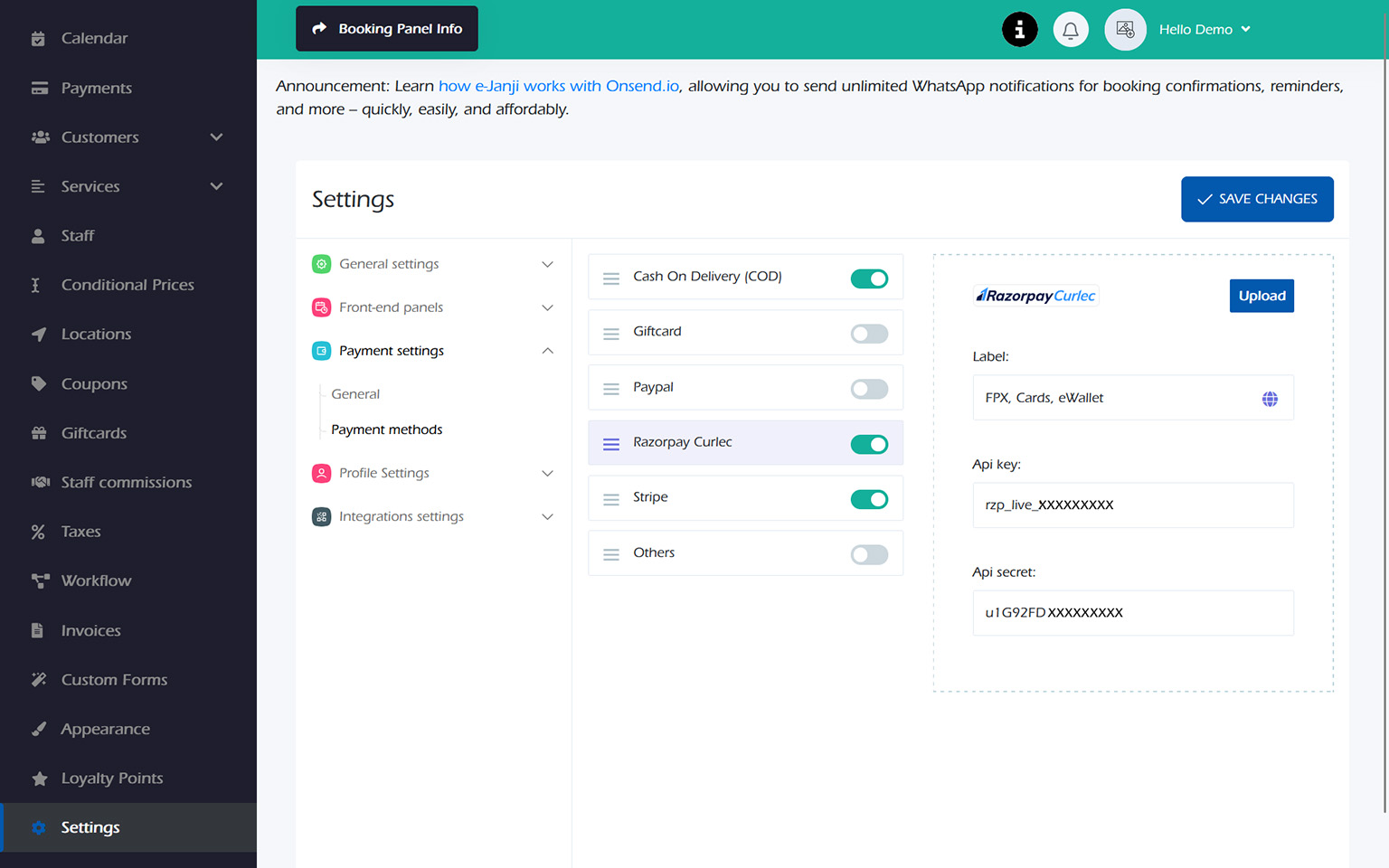The width and height of the screenshot is (1389, 868).
Task: Click the Api secret input field
Action: pyautogui.click(x=1133, y=613)
